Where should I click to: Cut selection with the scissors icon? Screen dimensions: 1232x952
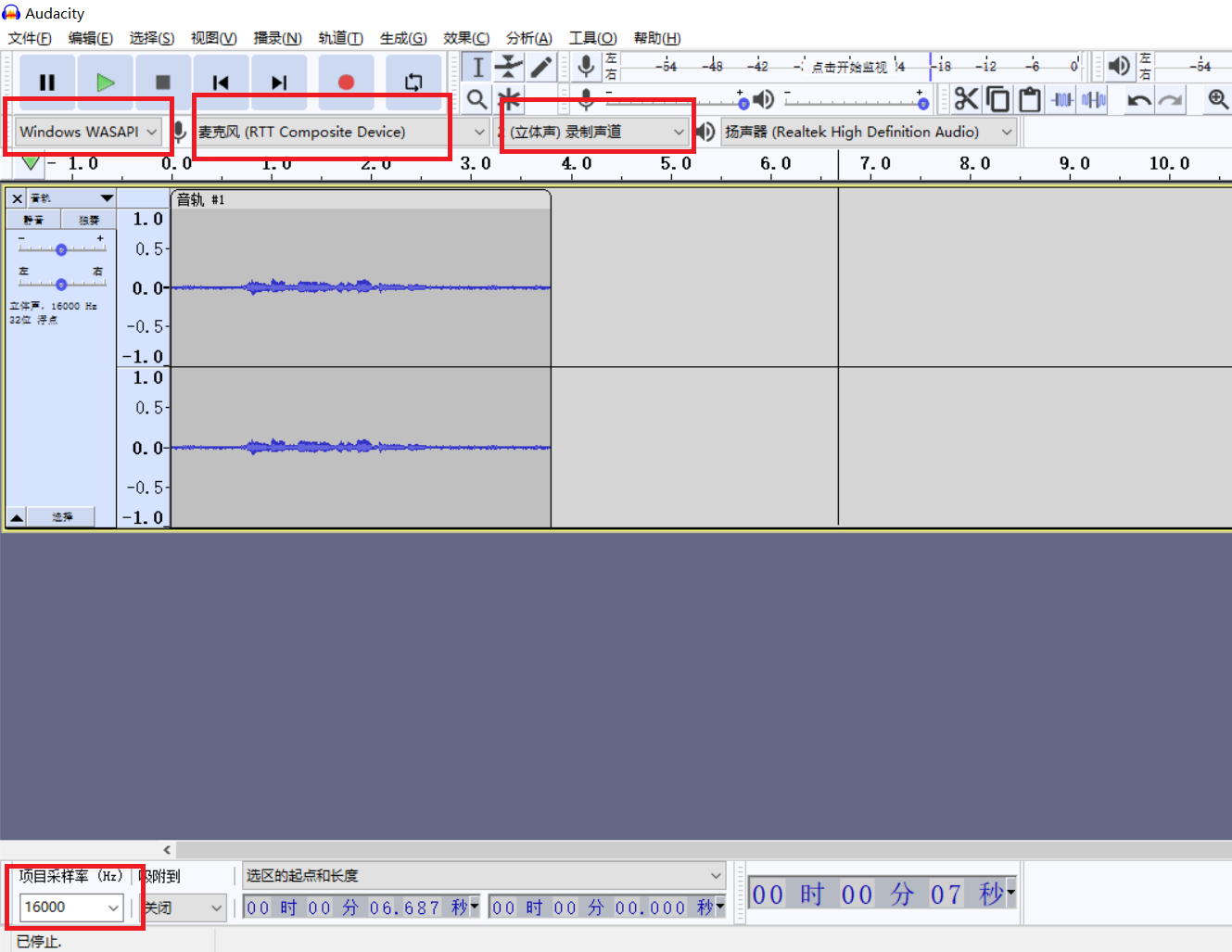(x=966, y=99)
